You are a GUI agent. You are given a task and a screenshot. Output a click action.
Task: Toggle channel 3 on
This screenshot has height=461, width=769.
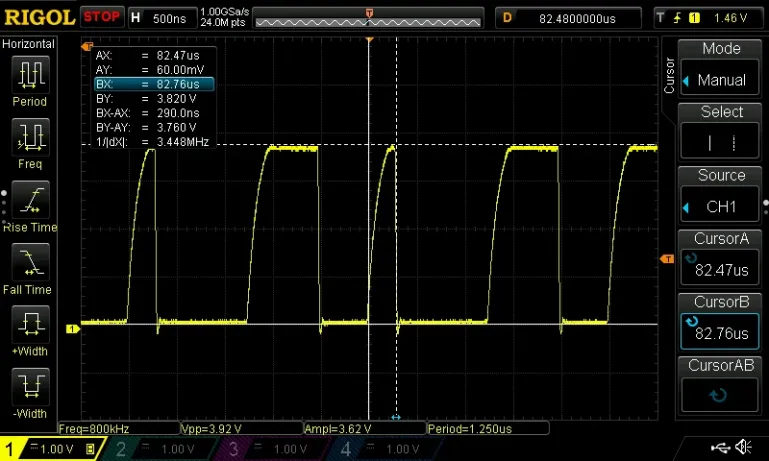click(x=272, y=449)
